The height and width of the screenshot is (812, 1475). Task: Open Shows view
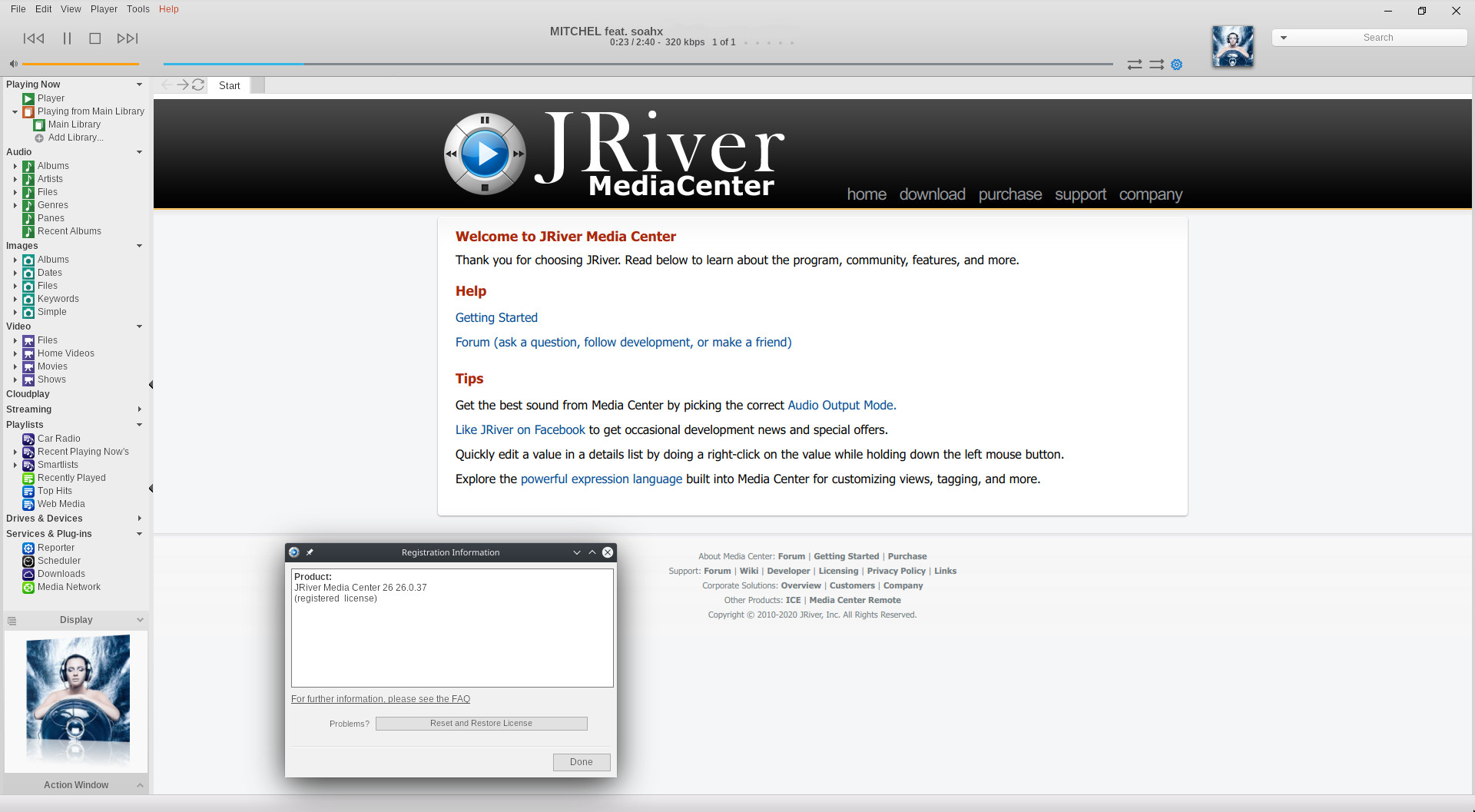tap(51, 379)
